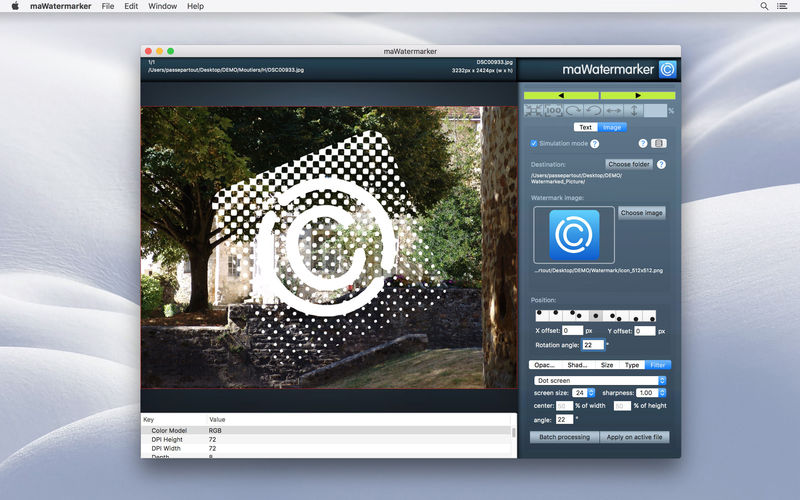The image size is (800, 500).
Task: Click the 100% actual size icon
Action: pos(553,110)
